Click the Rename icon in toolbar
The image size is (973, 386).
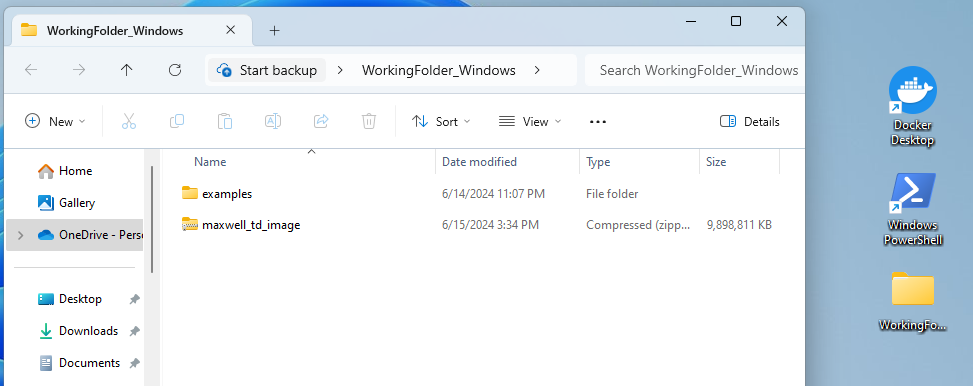click(273, 122)
